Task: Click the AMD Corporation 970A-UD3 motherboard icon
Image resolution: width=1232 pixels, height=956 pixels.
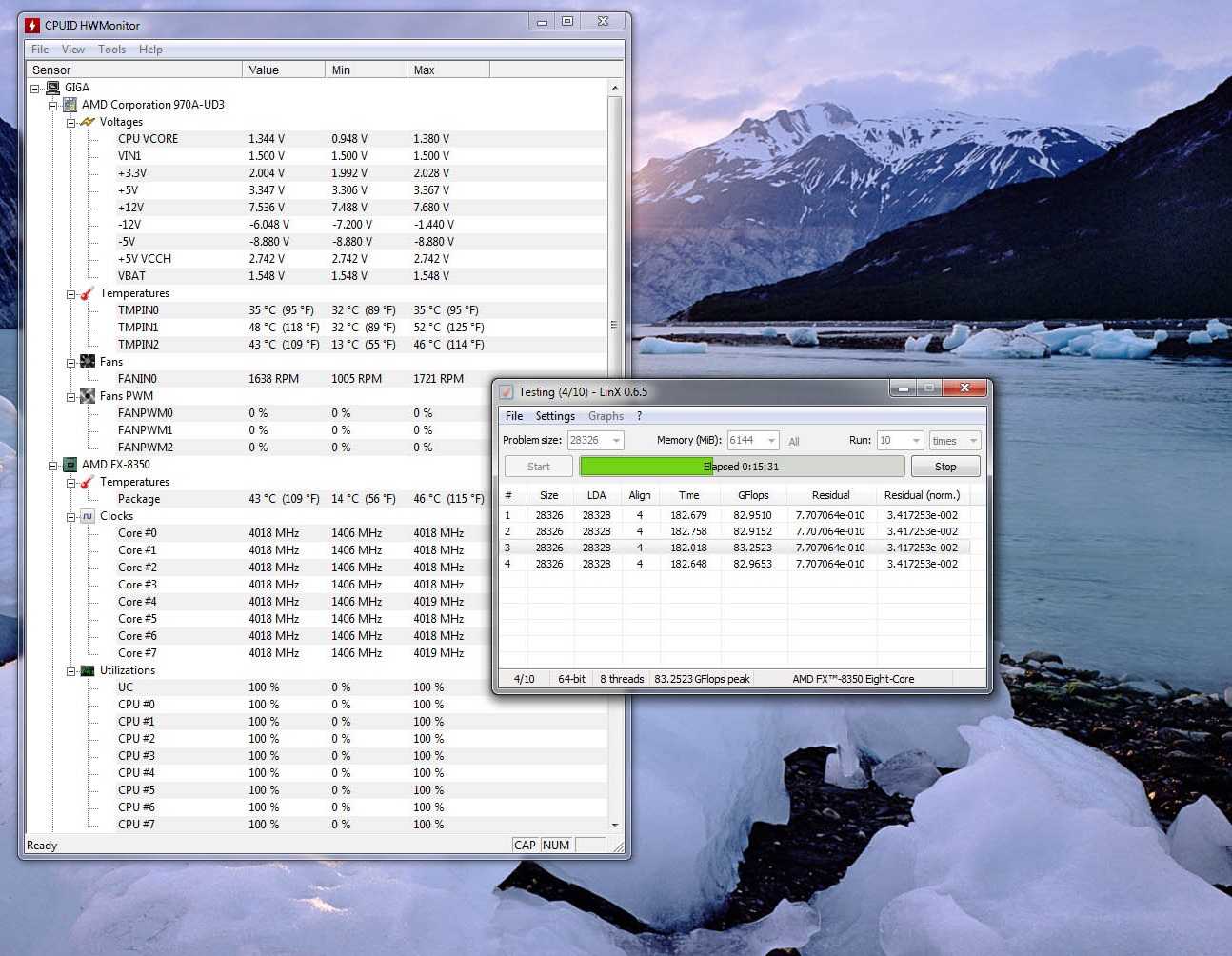Action: [x=70, y=105]
